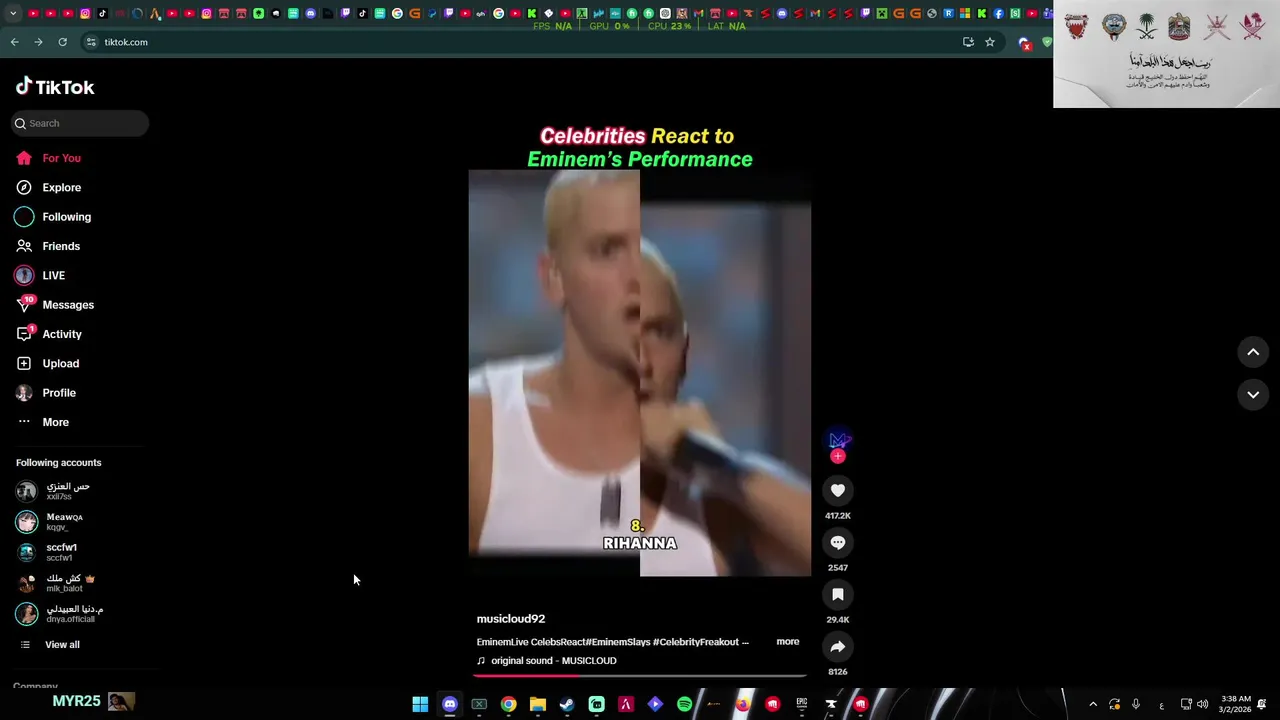Open original sound - MUSICLOUD link
The image size is (1280, 720).
[x=547, y=661]
